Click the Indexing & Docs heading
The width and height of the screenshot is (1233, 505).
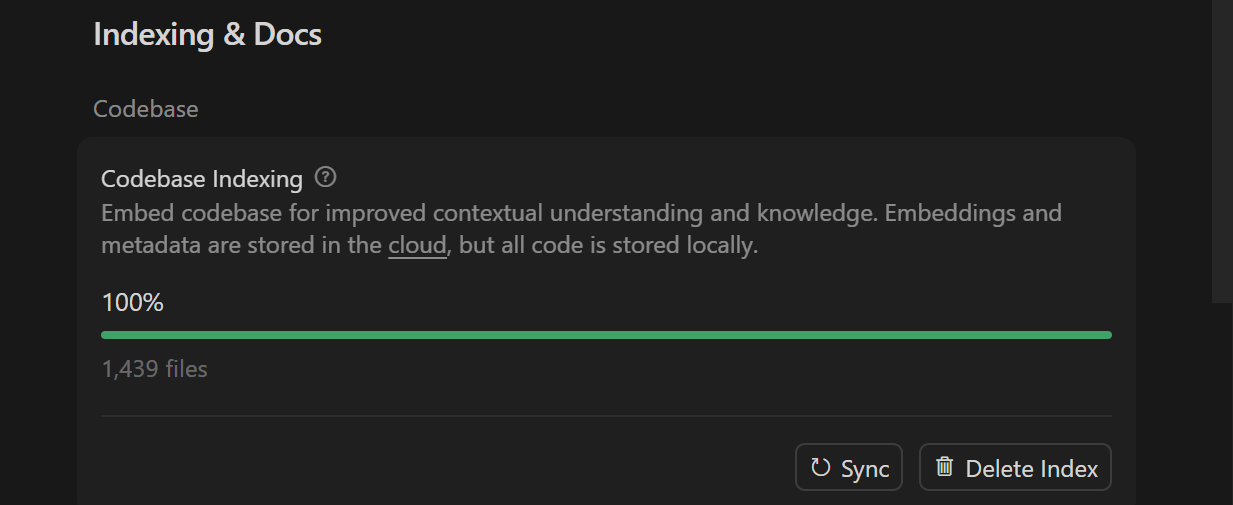coord(207,35)
